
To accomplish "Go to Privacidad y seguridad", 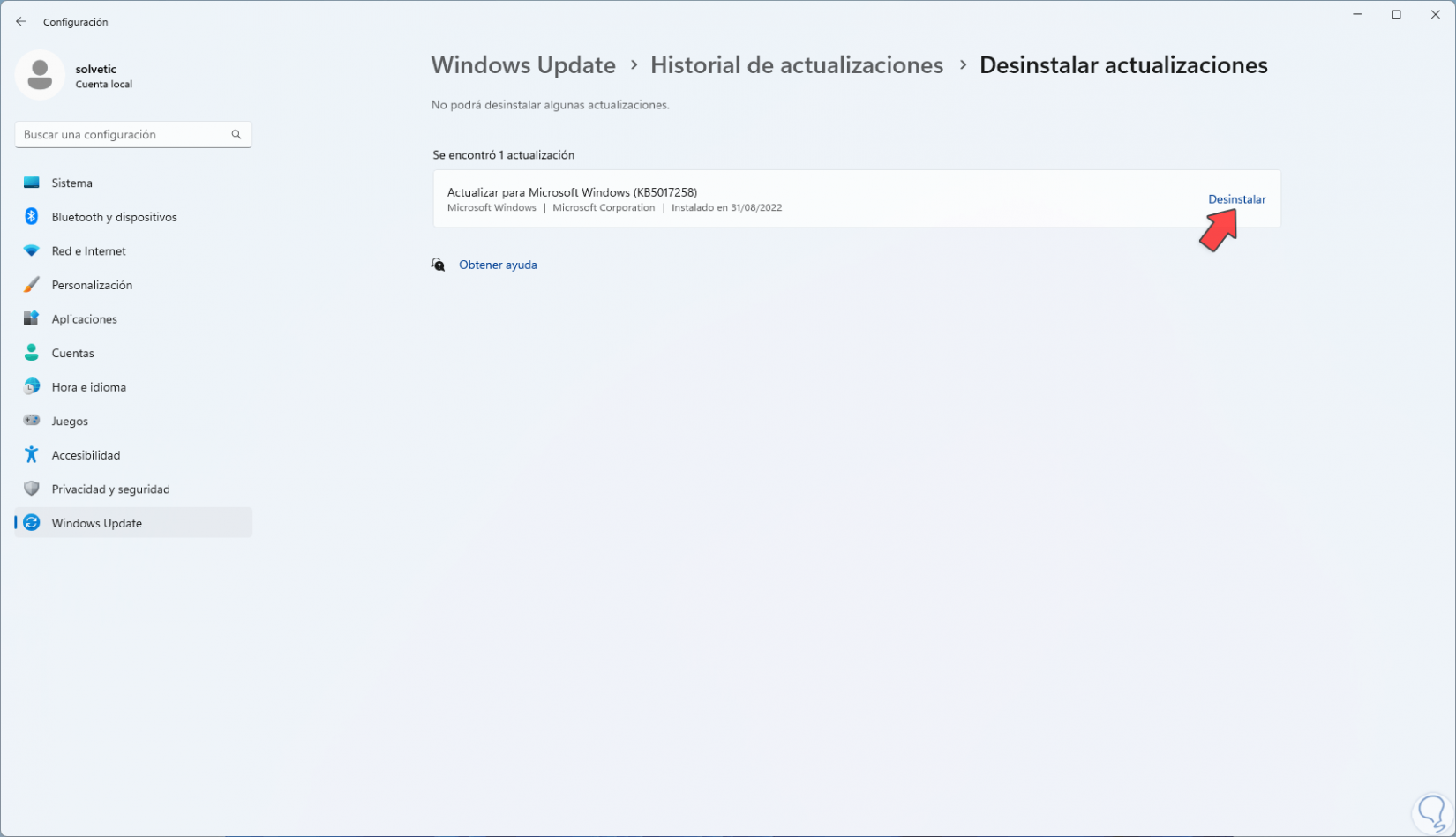I will click(133, 489).
